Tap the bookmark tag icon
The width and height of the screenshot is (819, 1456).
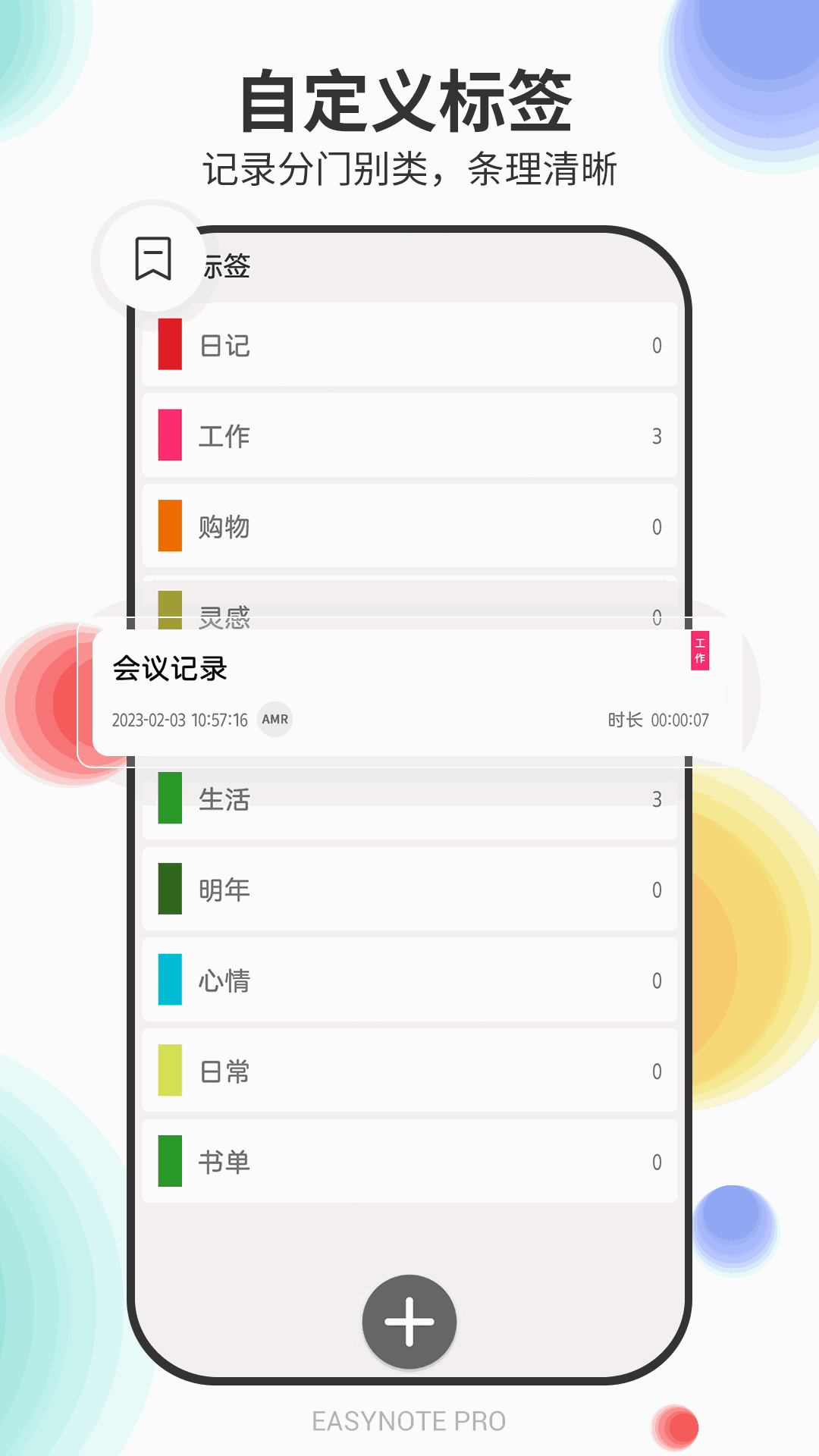[x=153, y=259]
